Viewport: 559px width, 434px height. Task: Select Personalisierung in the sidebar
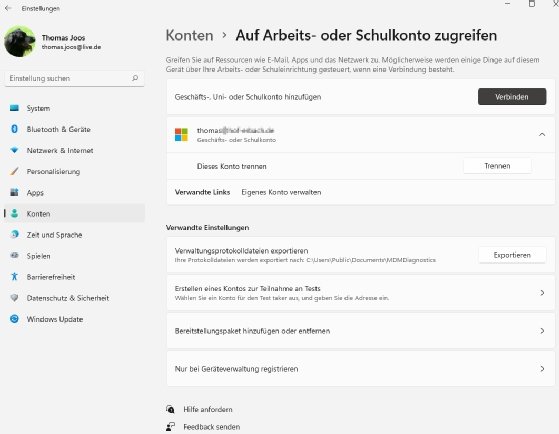point(75,171)
